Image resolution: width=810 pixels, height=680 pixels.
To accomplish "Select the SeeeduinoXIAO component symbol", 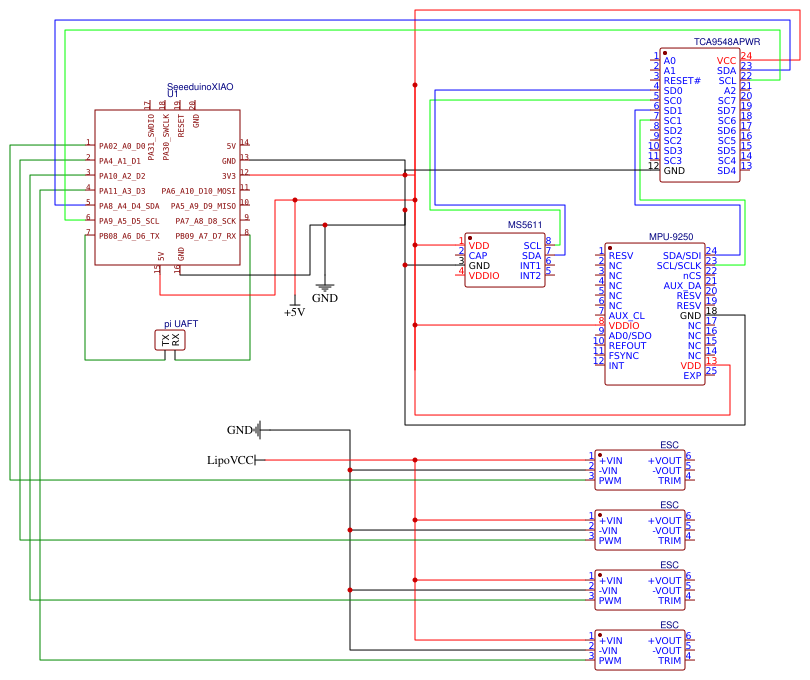I will (x=168, y=185).
